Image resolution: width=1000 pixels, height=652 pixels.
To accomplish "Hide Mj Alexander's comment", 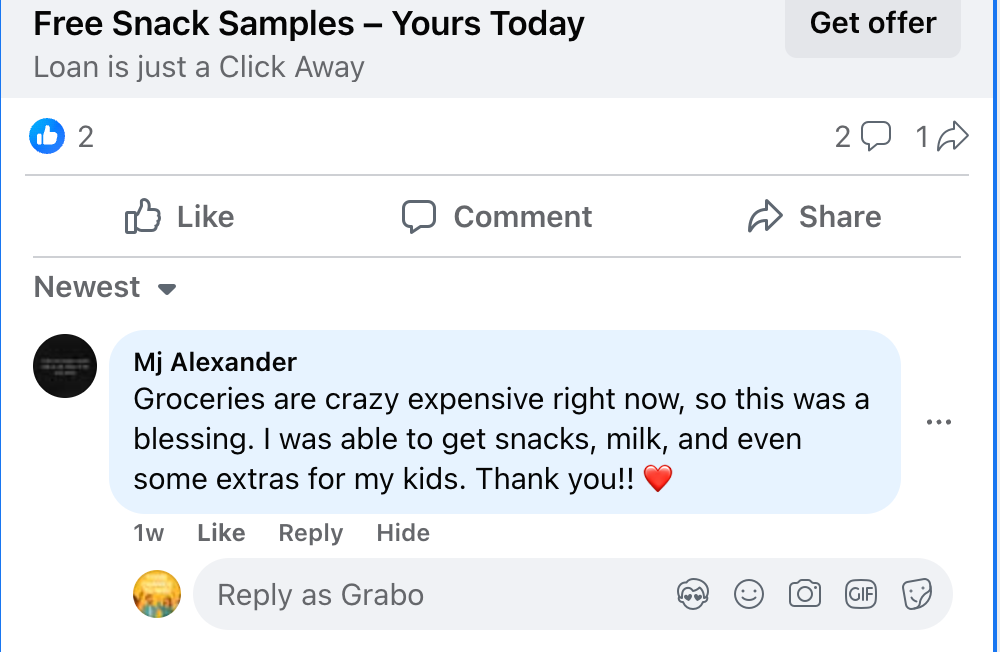I will pyautogui.click(x=403, y=533).
